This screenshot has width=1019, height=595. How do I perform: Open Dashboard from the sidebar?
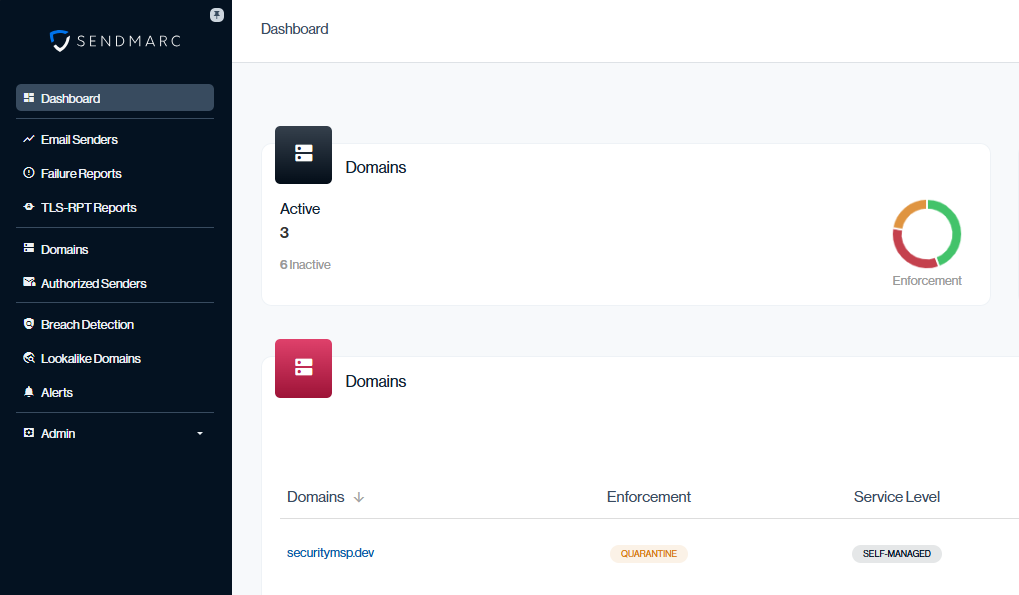[x=115, y=97]
